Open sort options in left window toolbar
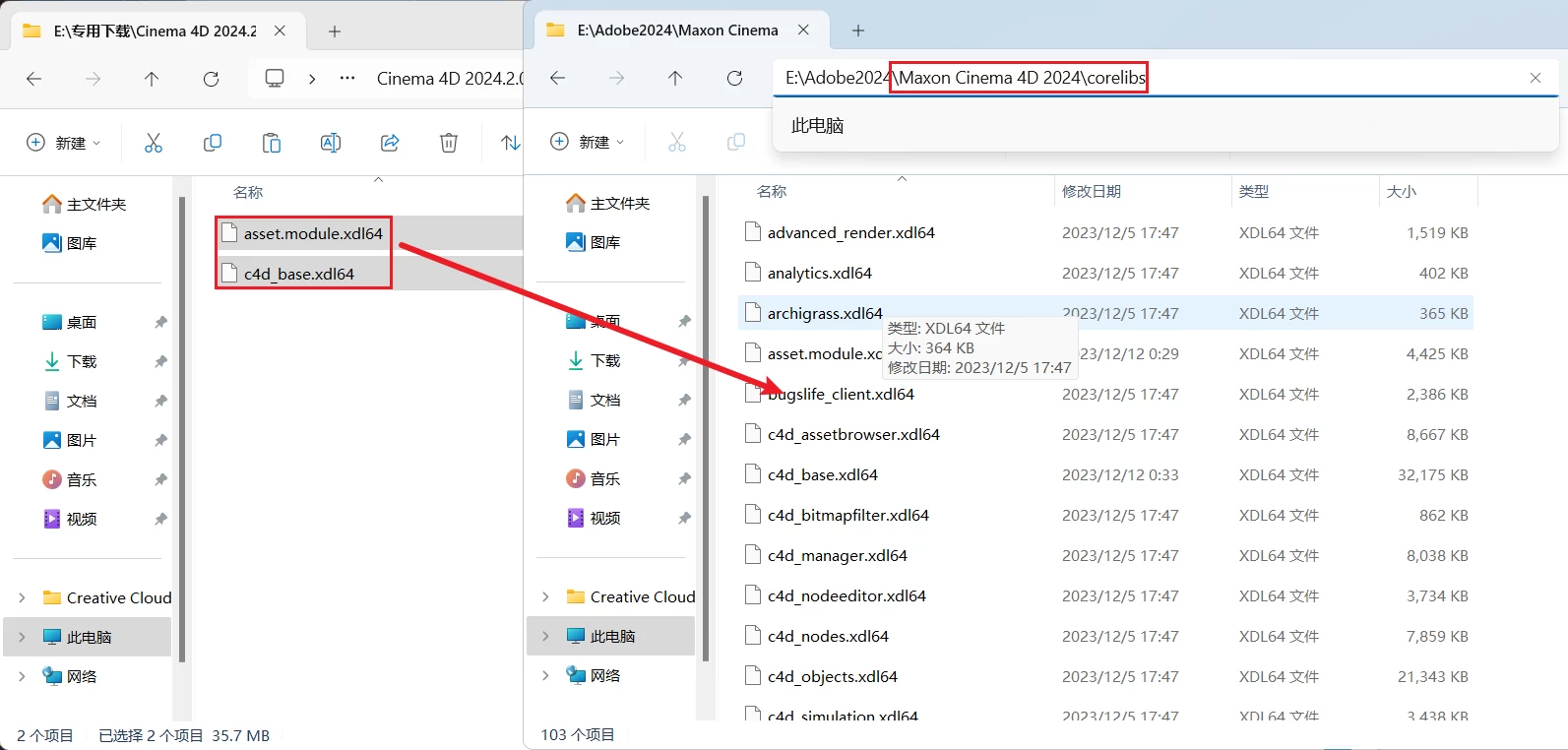 coord(510,143)
